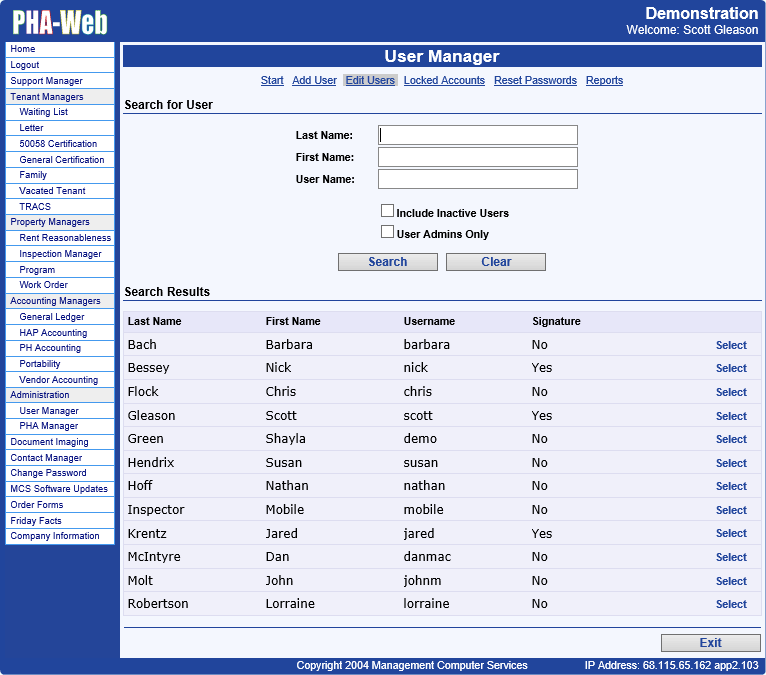Open Friday Facts in sidebar
This screenshot has height=675, width=766.
pos(60,521)
